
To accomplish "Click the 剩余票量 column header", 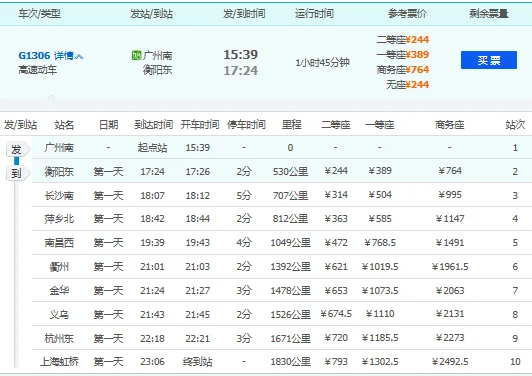I will coord(489,14).
